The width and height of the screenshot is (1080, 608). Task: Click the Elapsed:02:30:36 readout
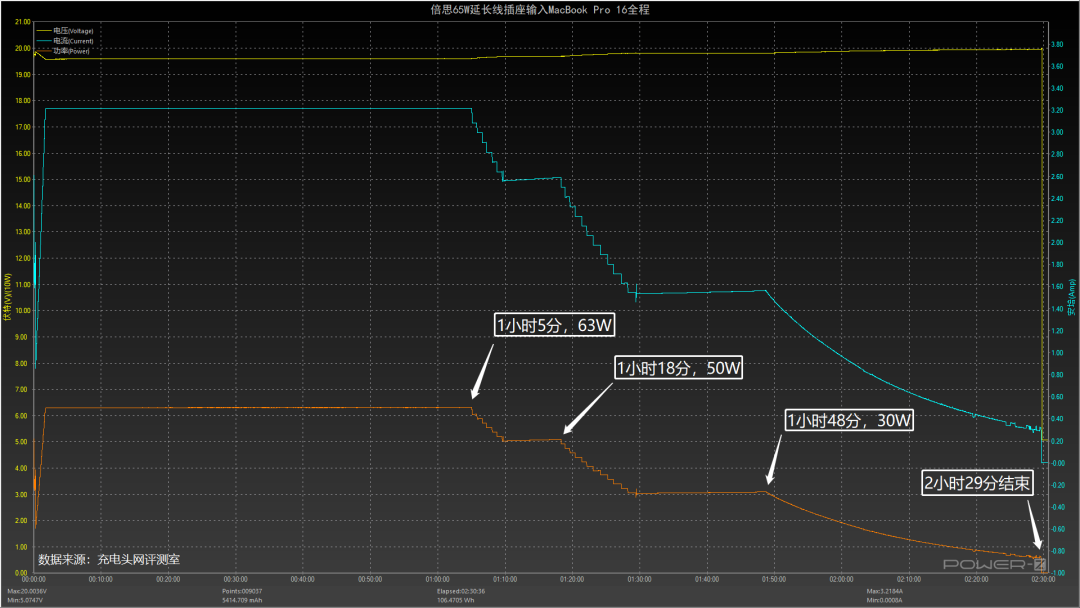(x=461, y=591)
